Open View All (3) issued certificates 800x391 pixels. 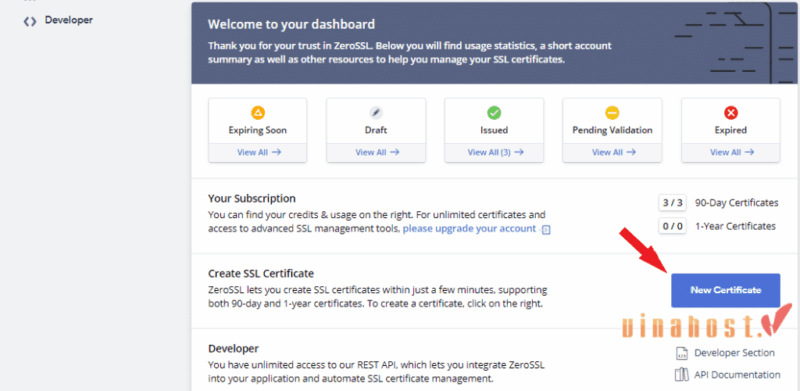pos(495,152)
